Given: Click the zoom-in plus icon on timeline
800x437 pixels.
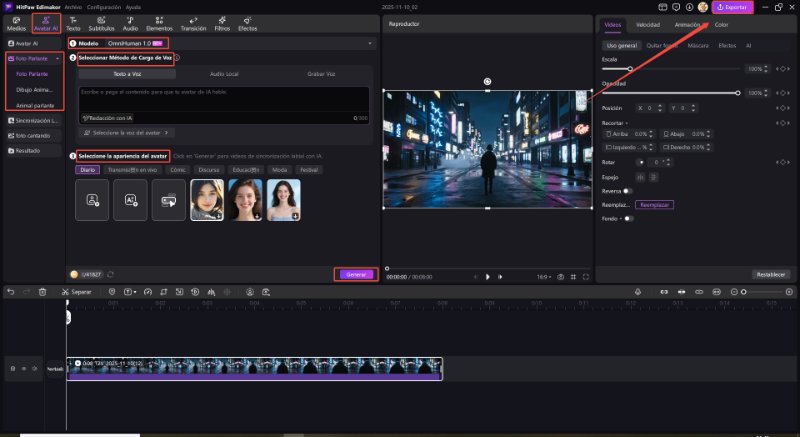Looking at the screenshot, I should (x=789, y=292).
